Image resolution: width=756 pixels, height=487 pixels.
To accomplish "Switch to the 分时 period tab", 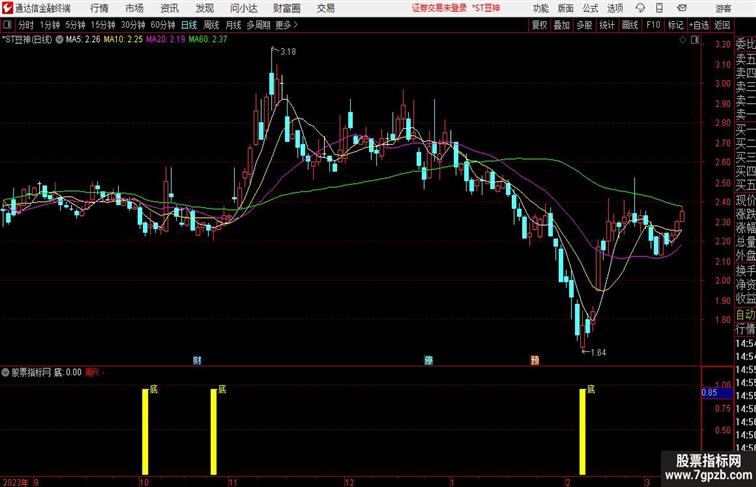I will click(x=26, y=25).
